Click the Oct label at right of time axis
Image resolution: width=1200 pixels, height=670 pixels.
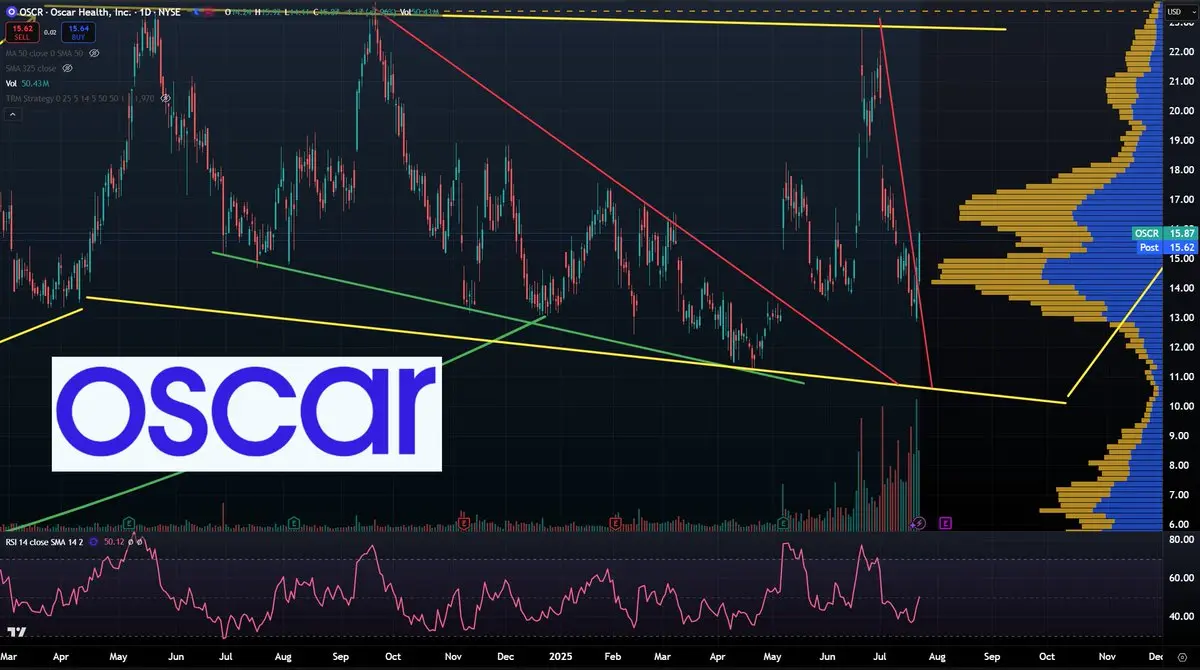1047,657
